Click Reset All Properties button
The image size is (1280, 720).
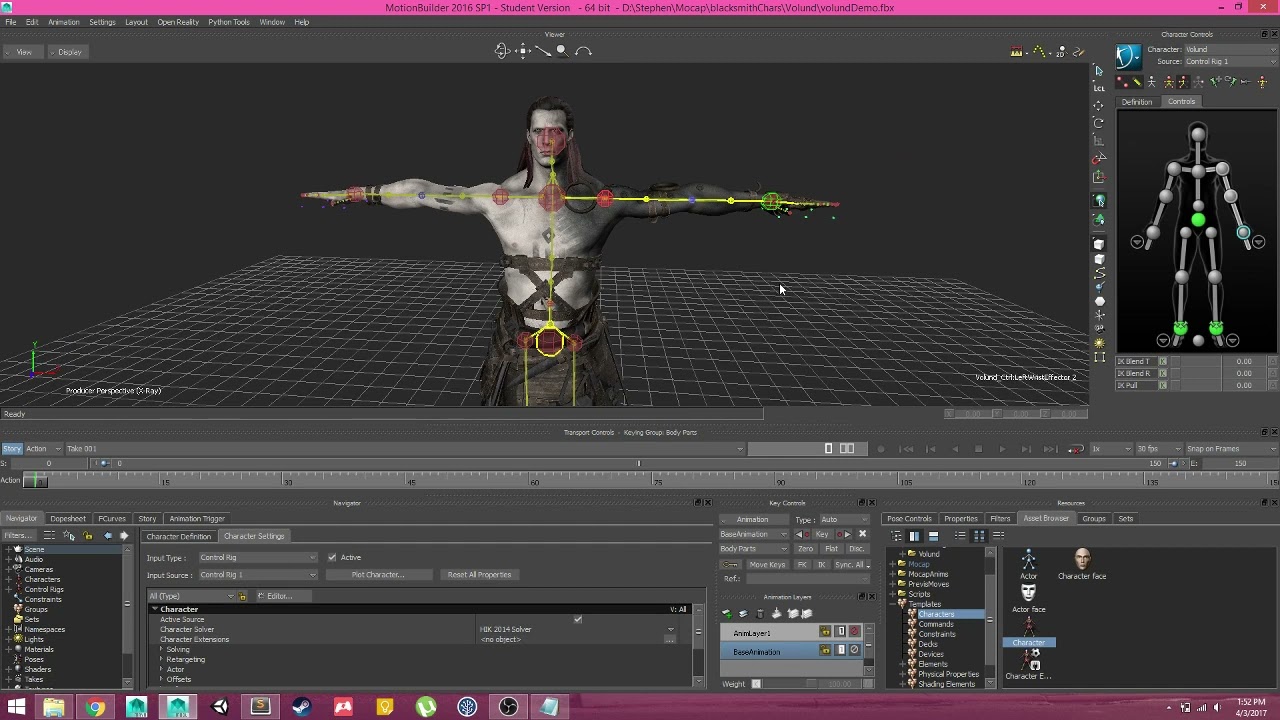[x=479, y=575]
